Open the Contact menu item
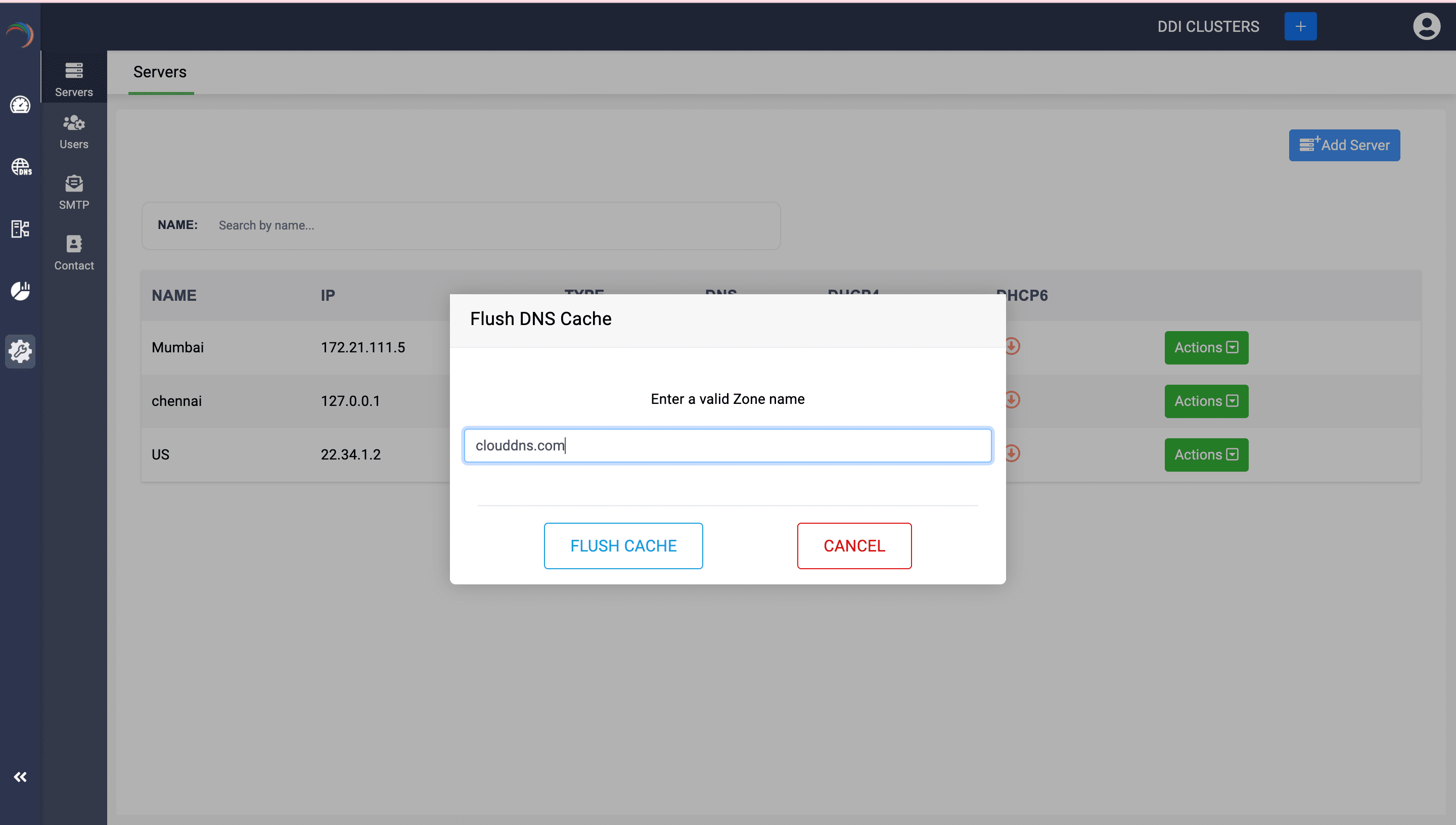This screenshot has width=1456, height=825. tap(74, 253)
